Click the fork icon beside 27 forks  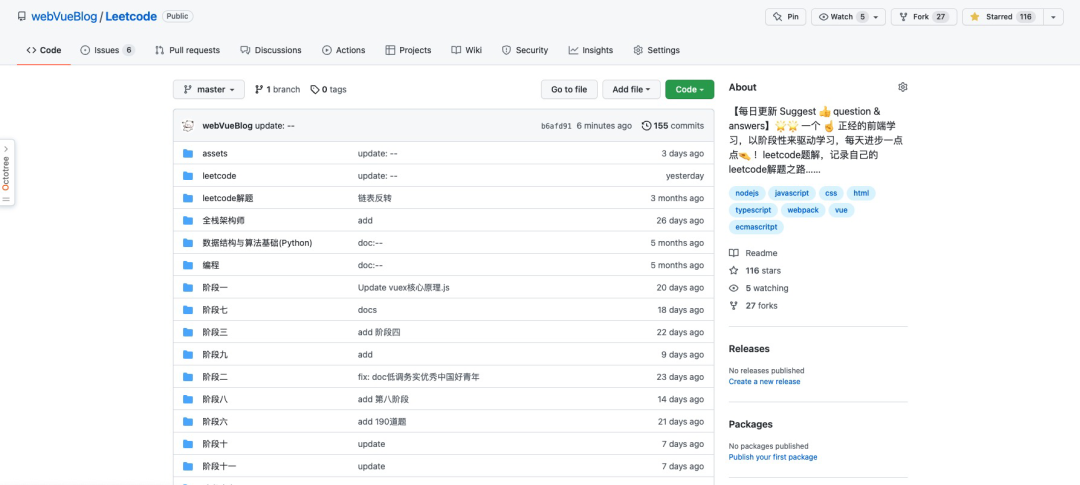[734, 305]
